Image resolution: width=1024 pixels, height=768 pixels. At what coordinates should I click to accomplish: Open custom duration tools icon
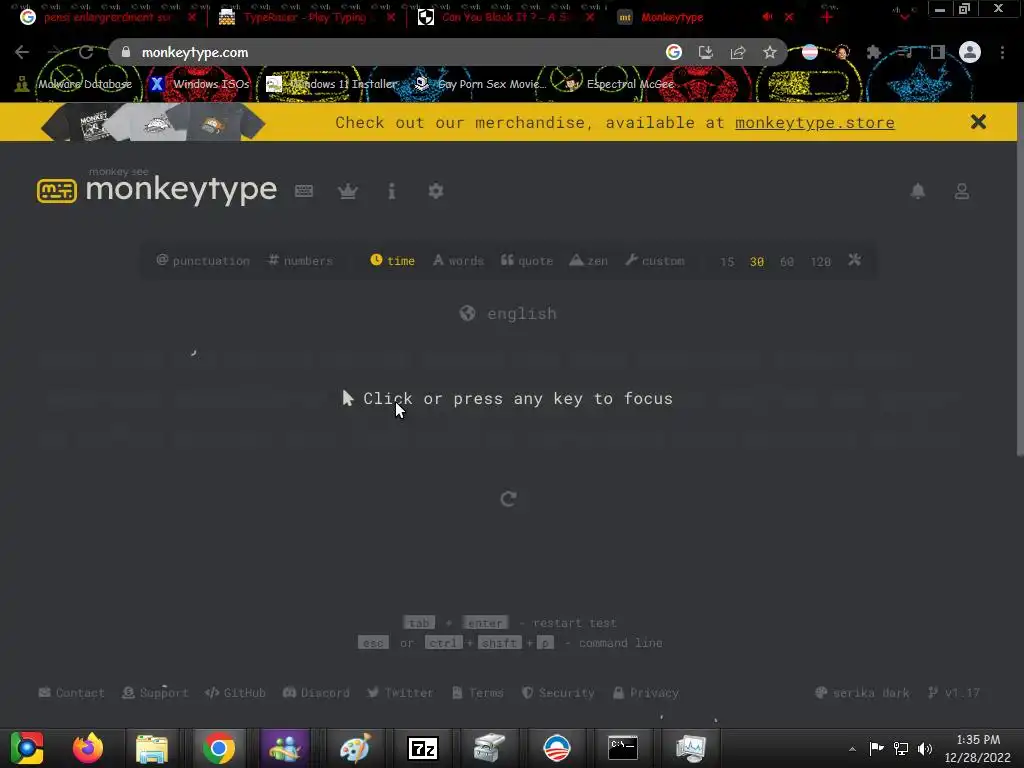tap(854, 260)
